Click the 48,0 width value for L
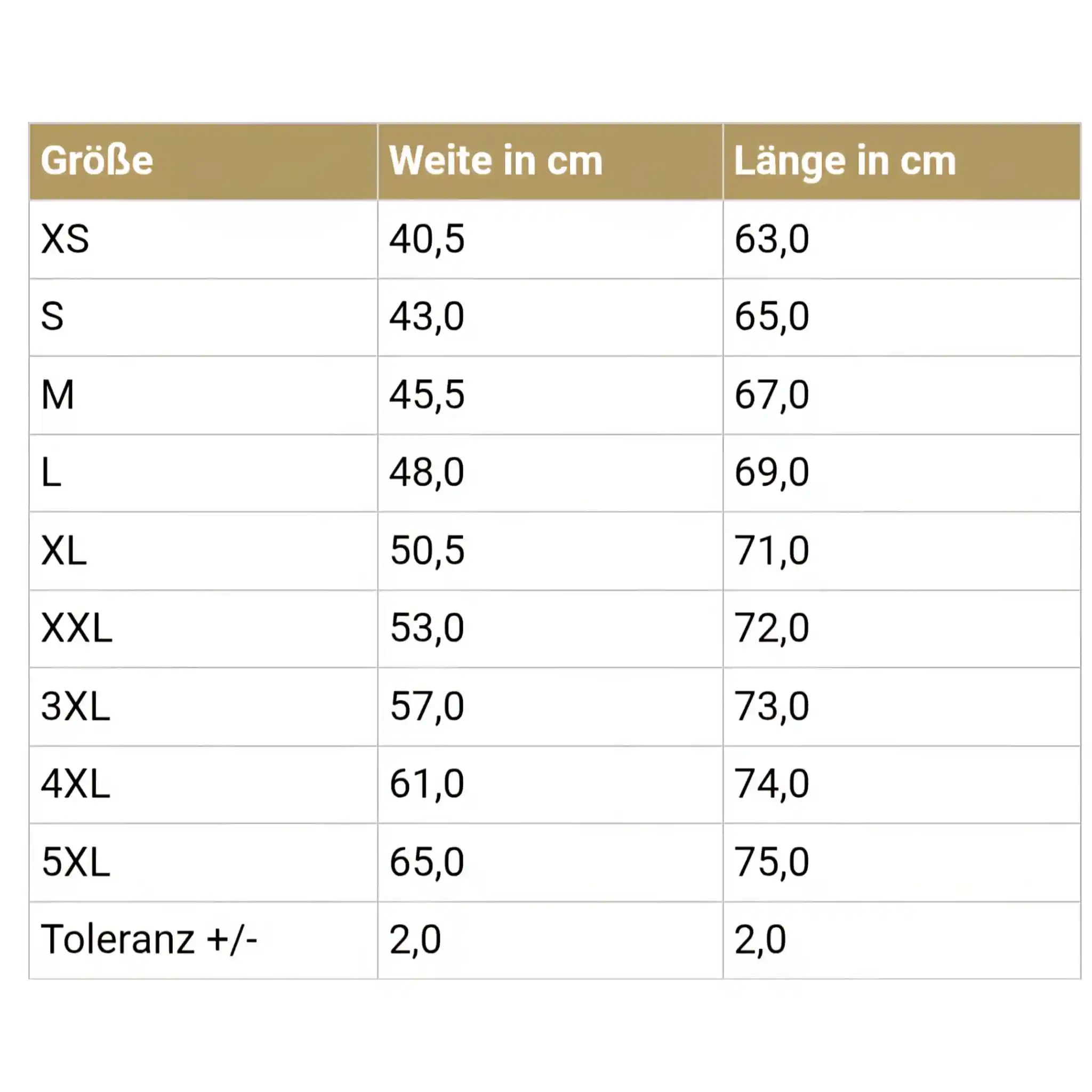The height and width of the screenshot is (1092, 1092). pyautogui.click(x=427, y=472)
